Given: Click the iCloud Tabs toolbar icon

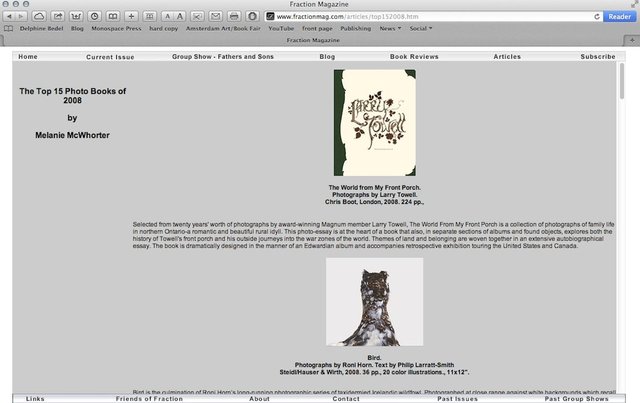Looking at the screenshot, I should tap(38, 17).
